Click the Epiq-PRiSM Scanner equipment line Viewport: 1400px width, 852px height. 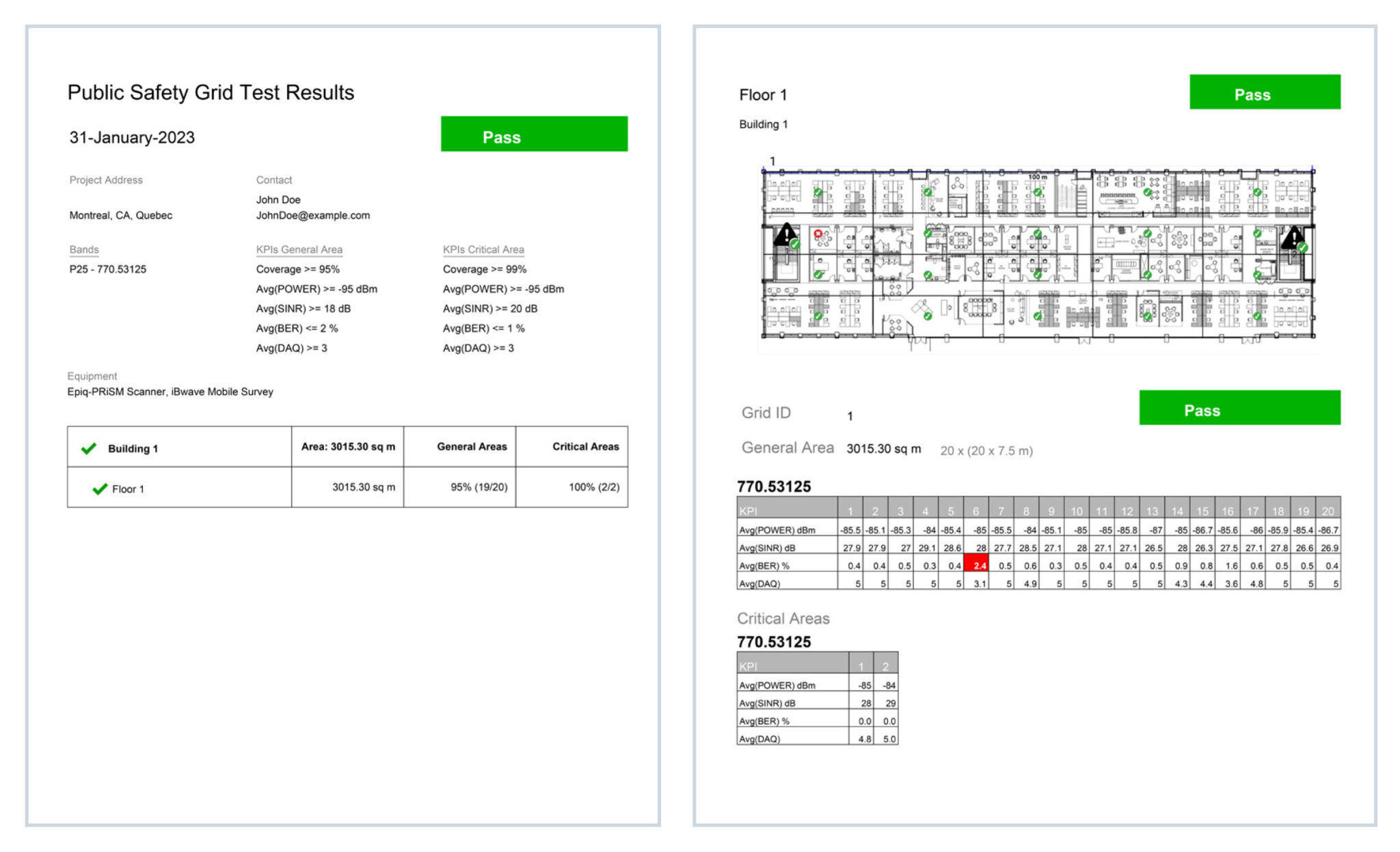170,391
